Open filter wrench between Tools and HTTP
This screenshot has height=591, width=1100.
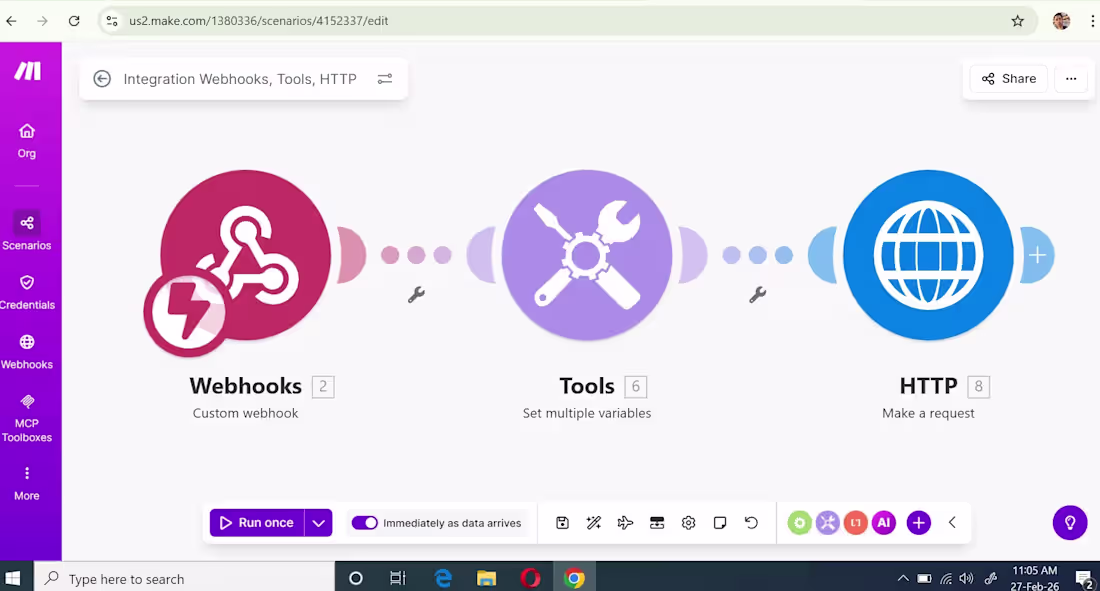click(758, 294)
